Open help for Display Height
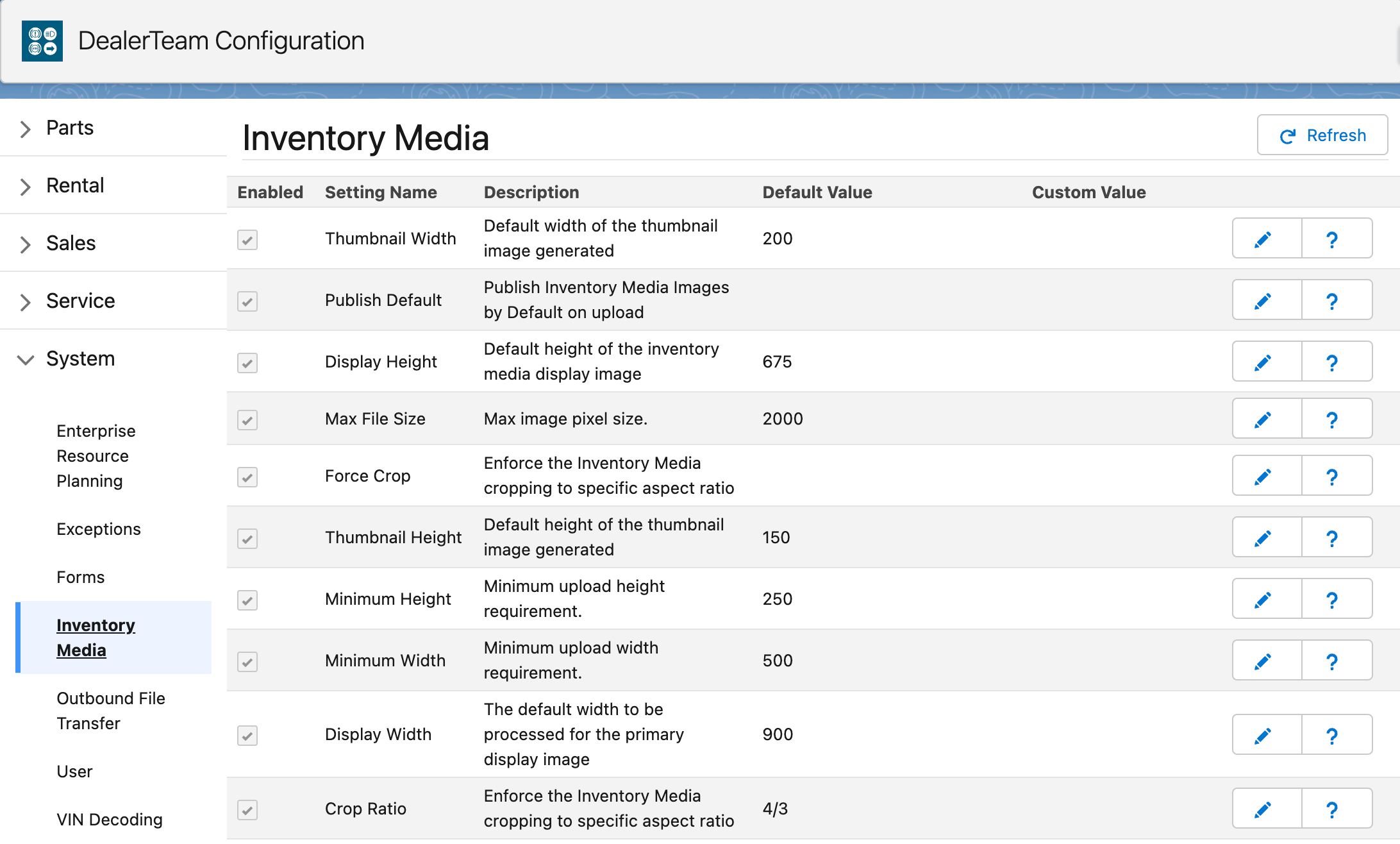This screenshot has height=844, width=1400. coord(1337,362)
